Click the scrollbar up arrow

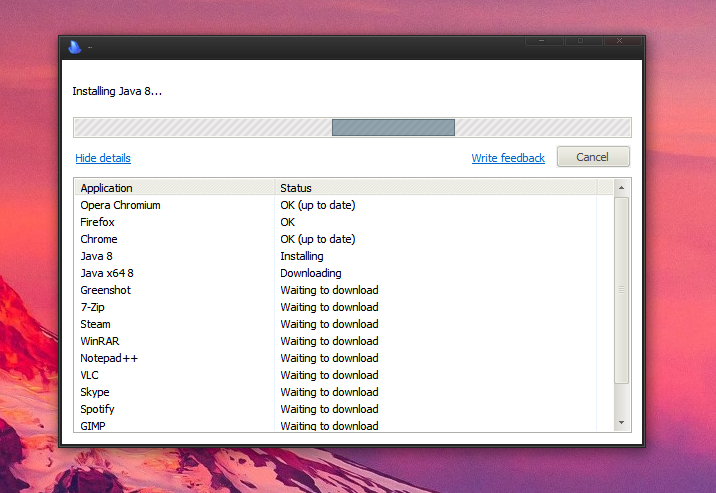point(621,188)
